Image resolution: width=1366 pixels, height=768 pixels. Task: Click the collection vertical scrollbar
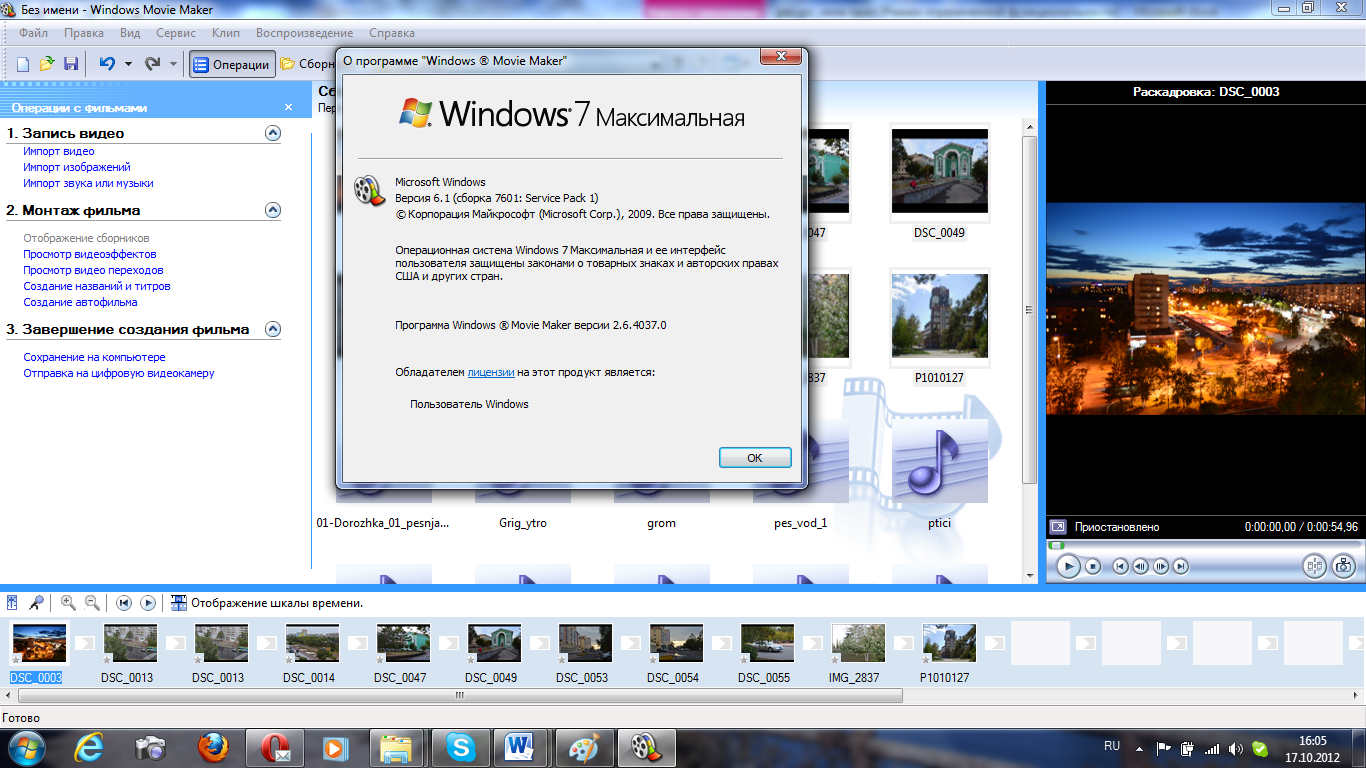1030,310
